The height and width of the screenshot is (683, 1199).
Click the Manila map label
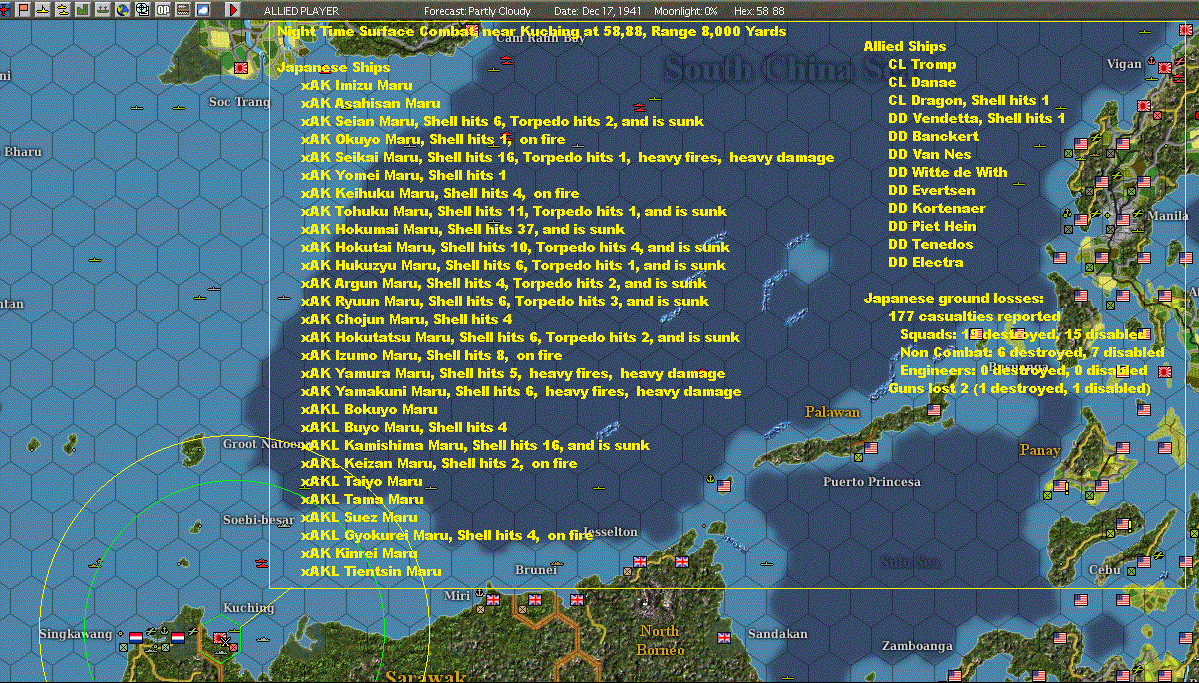1168,216
